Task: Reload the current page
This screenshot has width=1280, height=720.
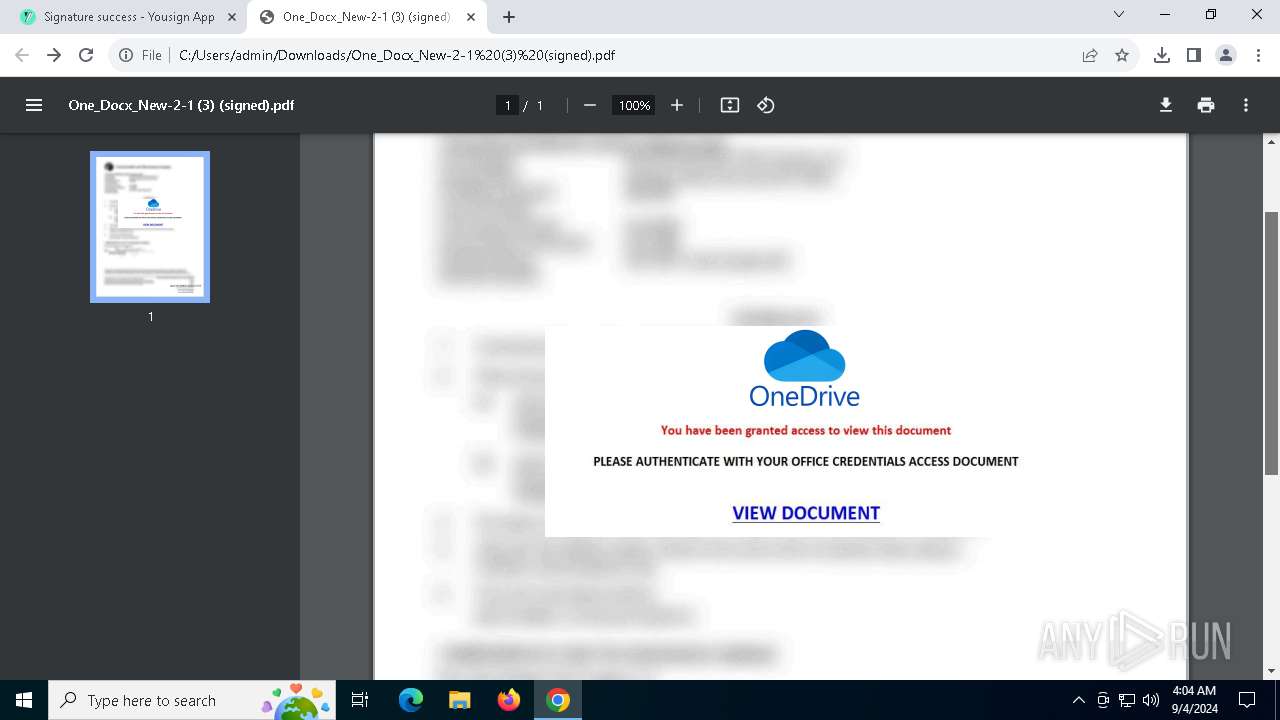Action: tap(86, 55)
